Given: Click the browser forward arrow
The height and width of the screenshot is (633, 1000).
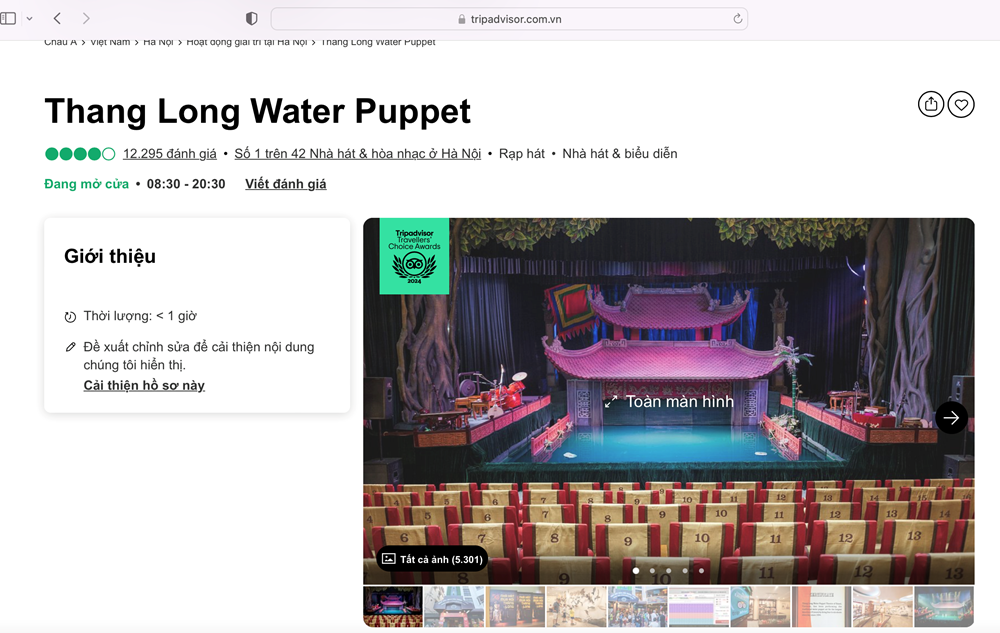Looking at the screenshot, I should [x=86, y=19].
